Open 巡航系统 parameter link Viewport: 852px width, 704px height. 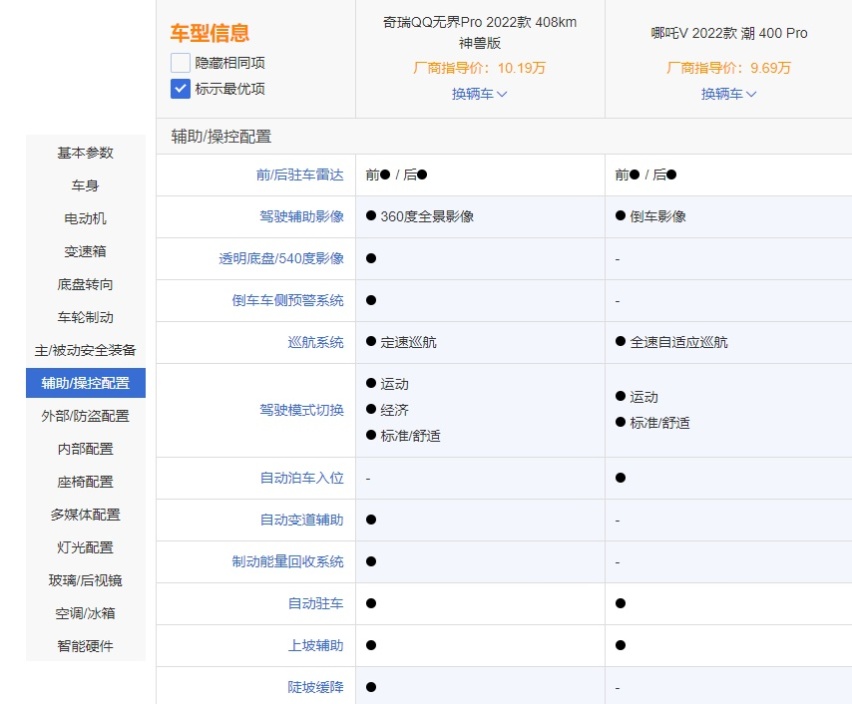[x=316, y=342]
